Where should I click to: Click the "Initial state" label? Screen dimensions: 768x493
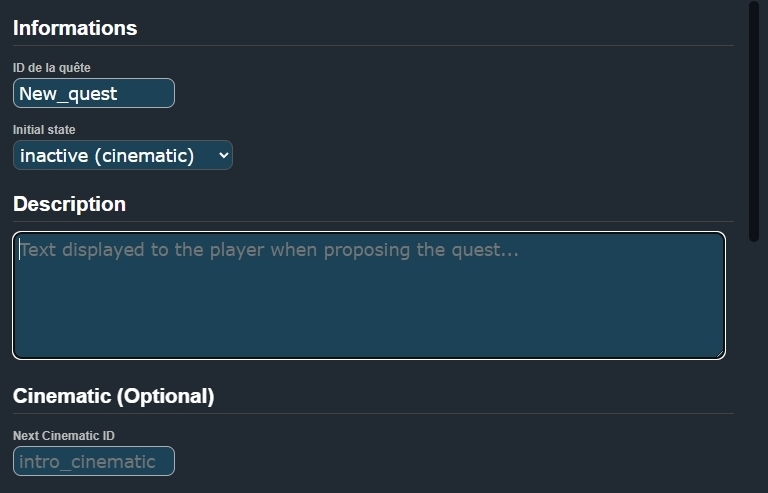tap(44, 130)
